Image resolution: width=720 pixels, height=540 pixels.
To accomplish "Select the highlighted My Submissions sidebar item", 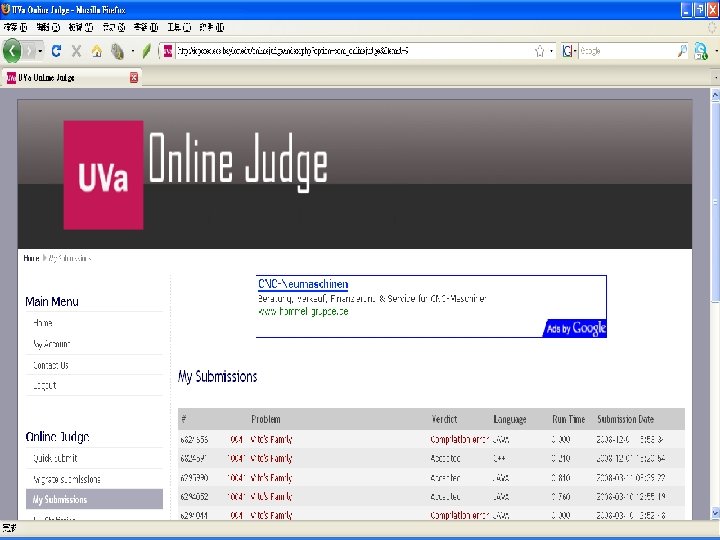I will (94, 499).
